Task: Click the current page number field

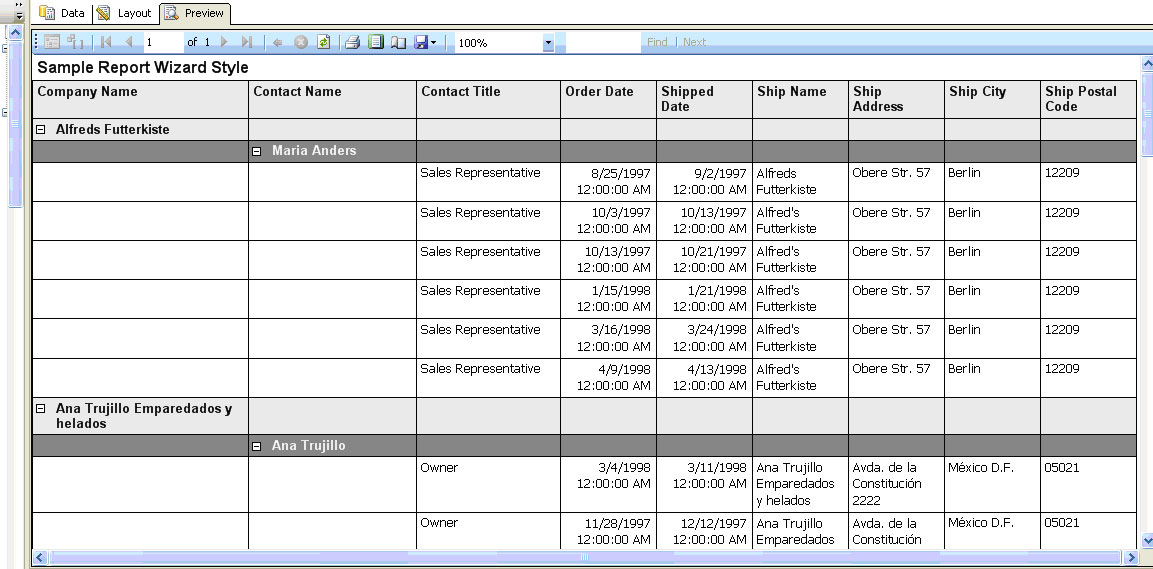Action: 162,43
